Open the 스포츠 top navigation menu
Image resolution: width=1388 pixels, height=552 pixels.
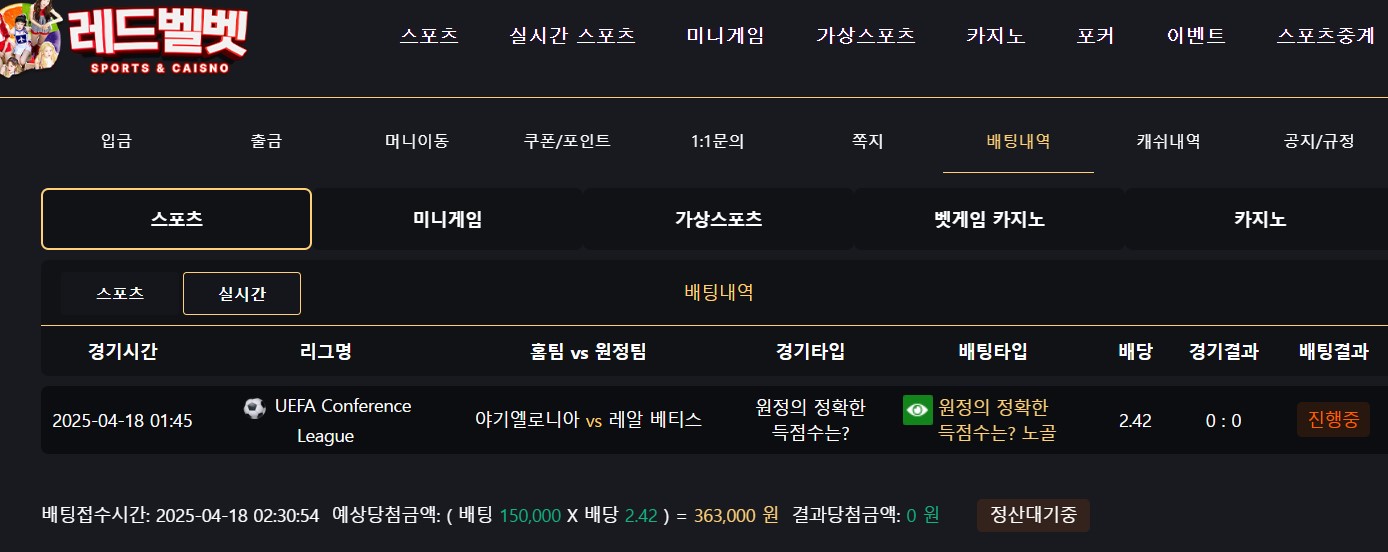(x=429, y=36)
